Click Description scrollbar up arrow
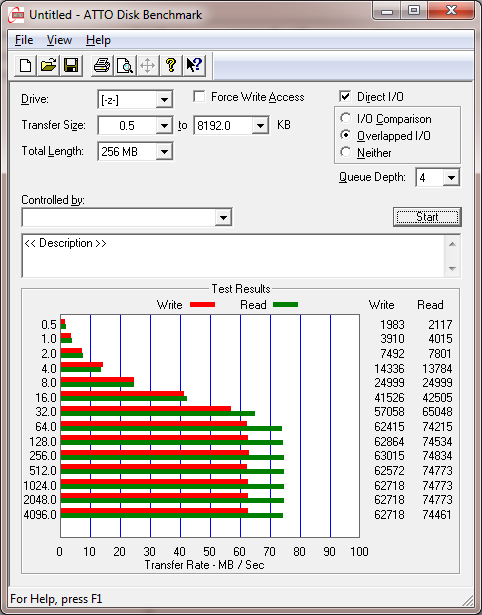482x615 pixels. click(452, 244)
